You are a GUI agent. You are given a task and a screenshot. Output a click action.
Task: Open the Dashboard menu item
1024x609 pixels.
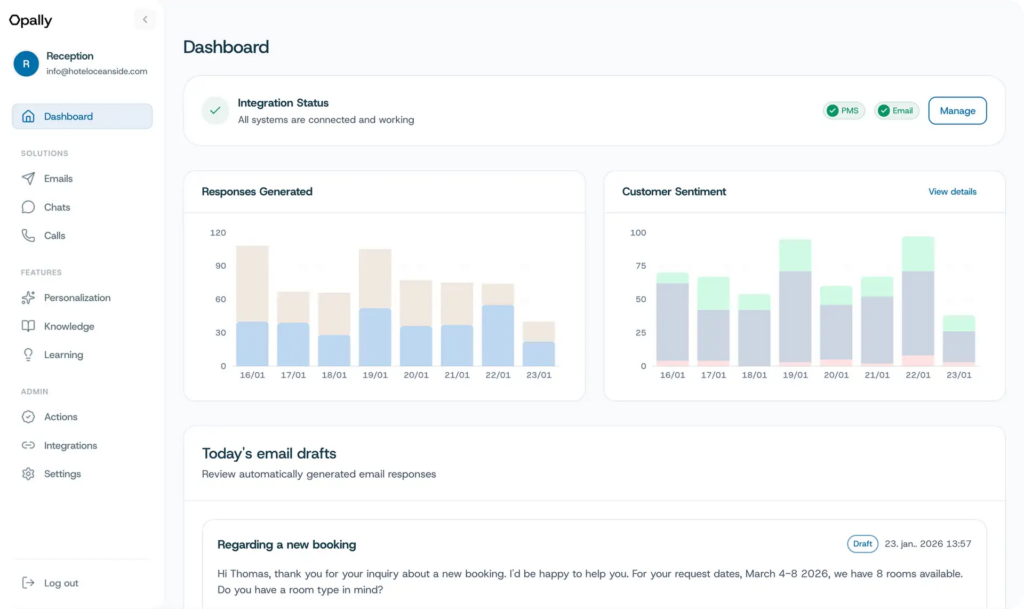coord(82,116)
